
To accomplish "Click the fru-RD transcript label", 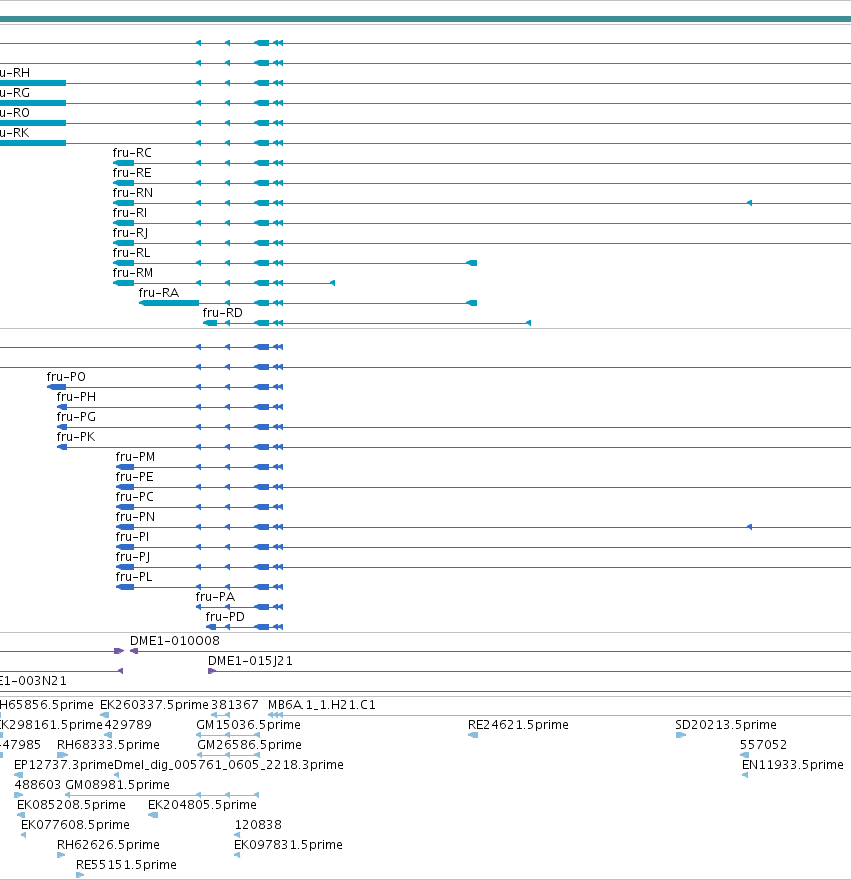I will (x=222, y=313).
